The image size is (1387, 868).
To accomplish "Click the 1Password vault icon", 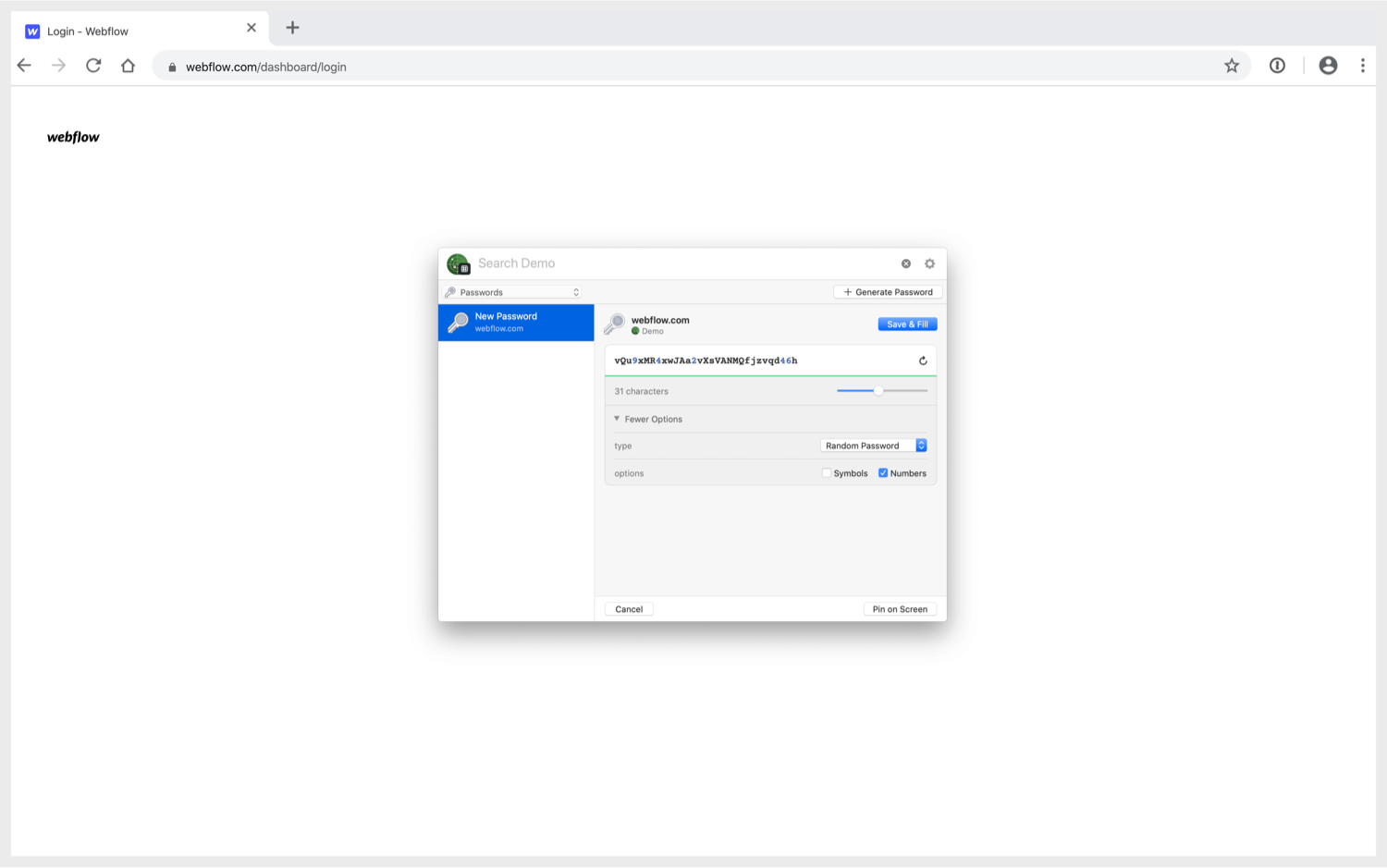I will [x=458, y=263].
